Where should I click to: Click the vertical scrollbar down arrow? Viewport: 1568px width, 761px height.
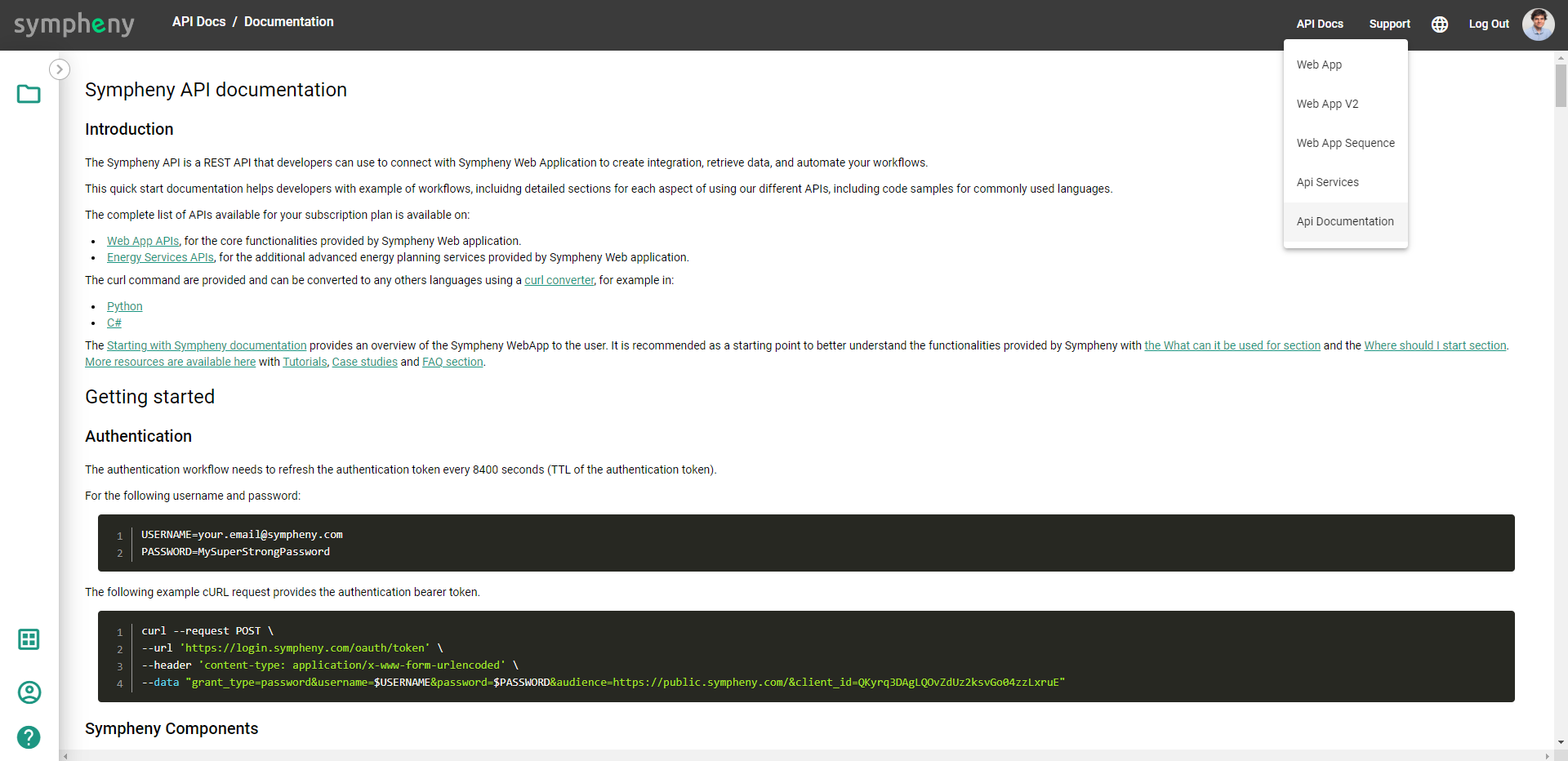coord(1561,742)
